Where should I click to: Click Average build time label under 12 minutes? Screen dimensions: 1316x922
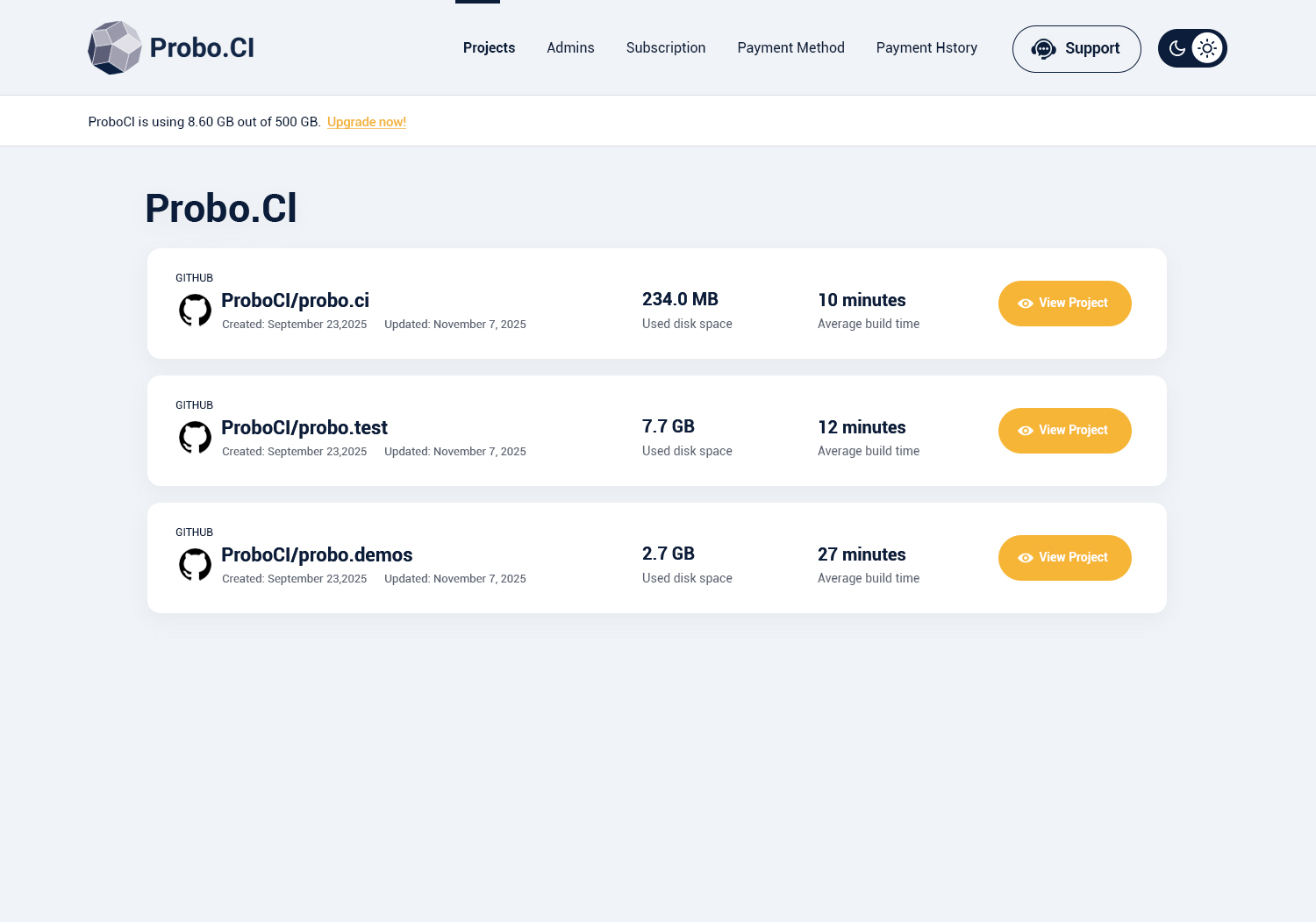pyautogui.click(x=869, y=451)
